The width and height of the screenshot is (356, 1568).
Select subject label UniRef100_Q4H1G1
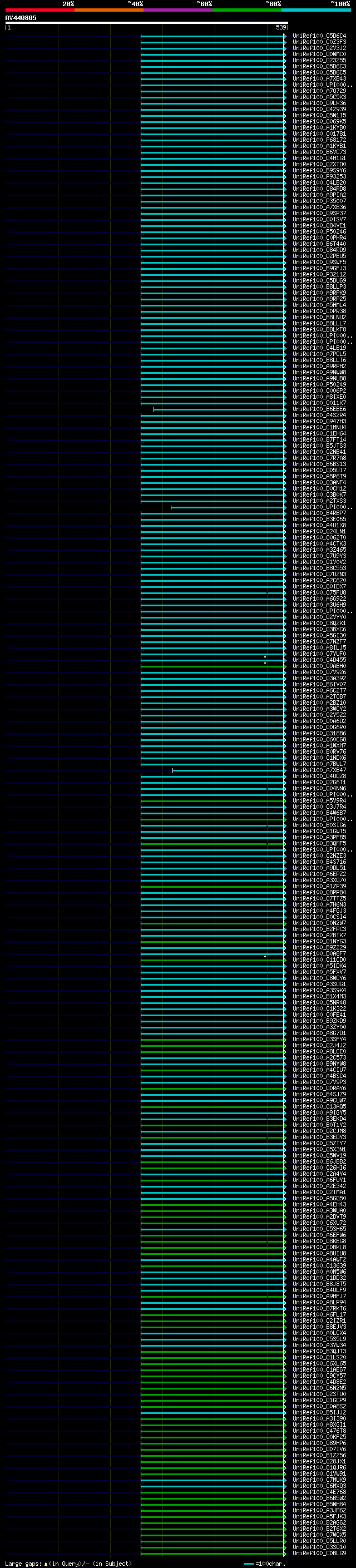(319, 159)
